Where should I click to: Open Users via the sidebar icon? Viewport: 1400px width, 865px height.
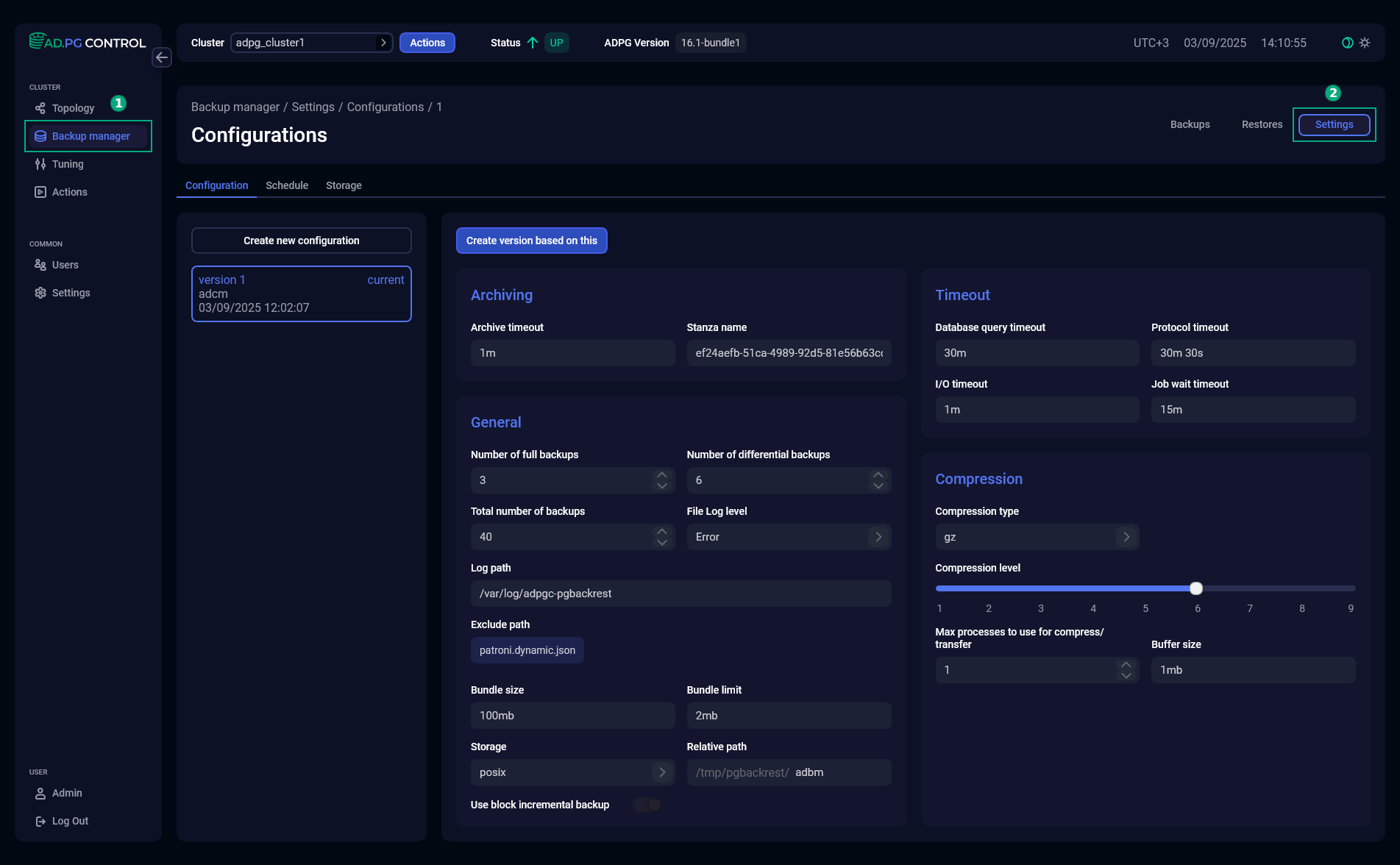[40, 264]
